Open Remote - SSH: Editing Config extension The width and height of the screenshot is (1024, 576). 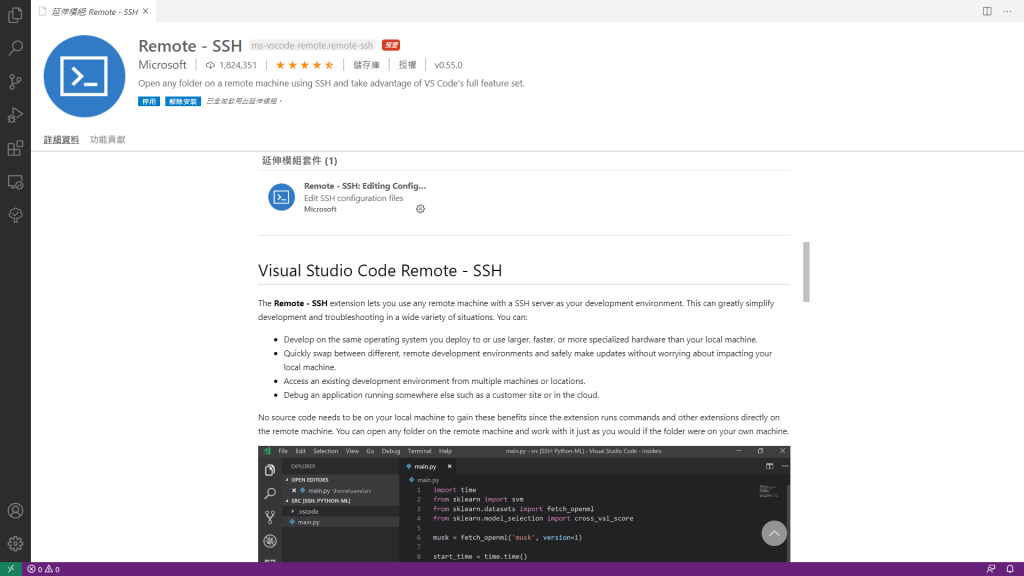point(364,185)
